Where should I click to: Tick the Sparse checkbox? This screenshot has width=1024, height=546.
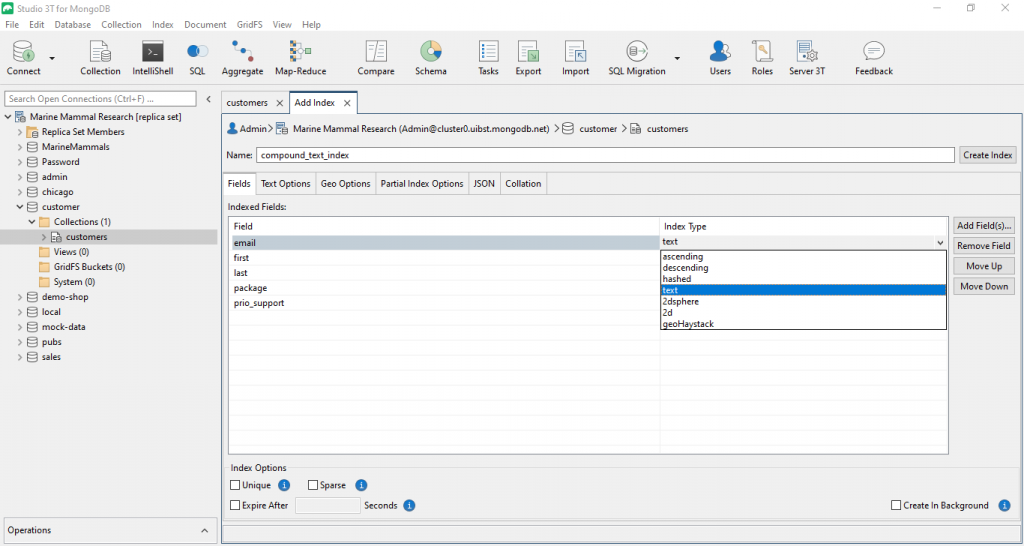click(313, 485)
